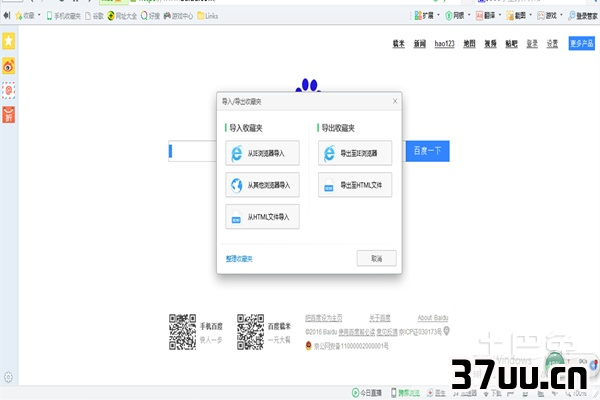Image resolution: width=600 pixels, height=400 pixels.
Task: Click the 手机百度 QR code
Action: [x=183, y=332]
